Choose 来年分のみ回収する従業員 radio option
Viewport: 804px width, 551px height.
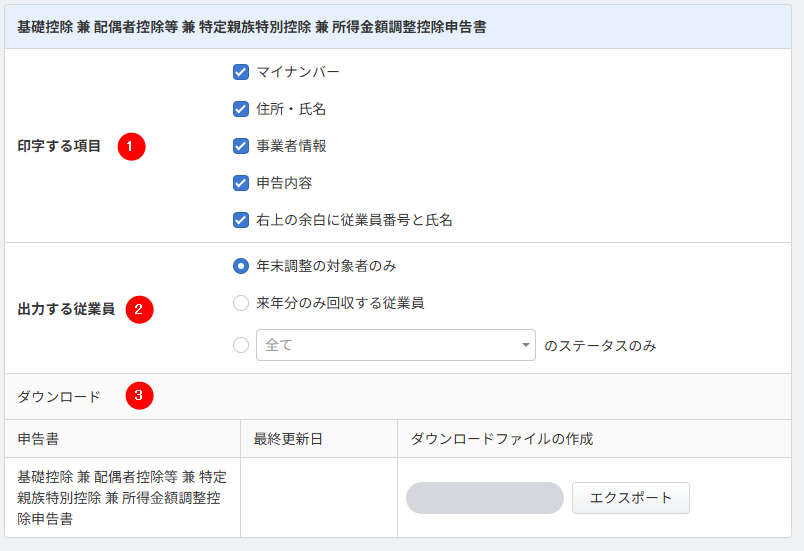click(240, 303)
